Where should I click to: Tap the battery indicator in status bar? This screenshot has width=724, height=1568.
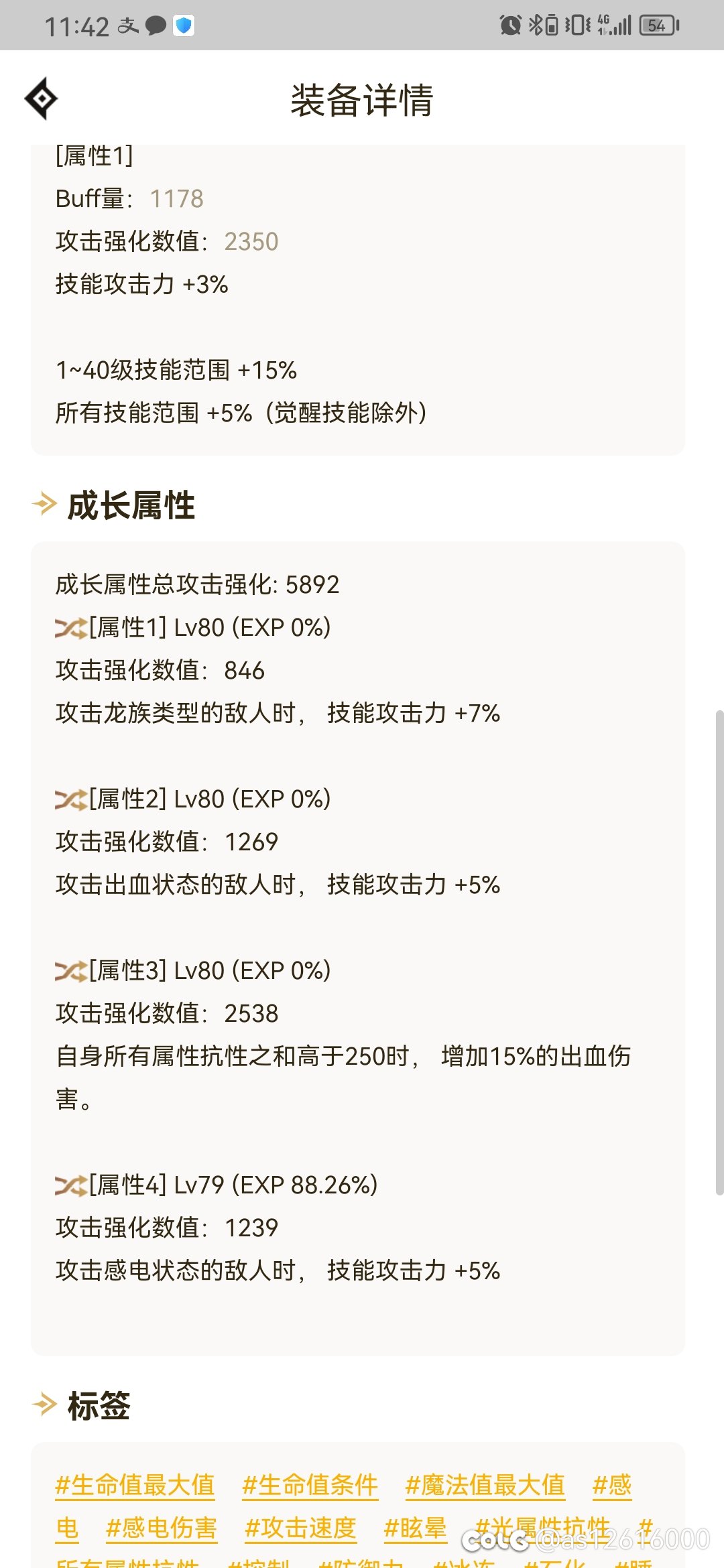[660, 25]
